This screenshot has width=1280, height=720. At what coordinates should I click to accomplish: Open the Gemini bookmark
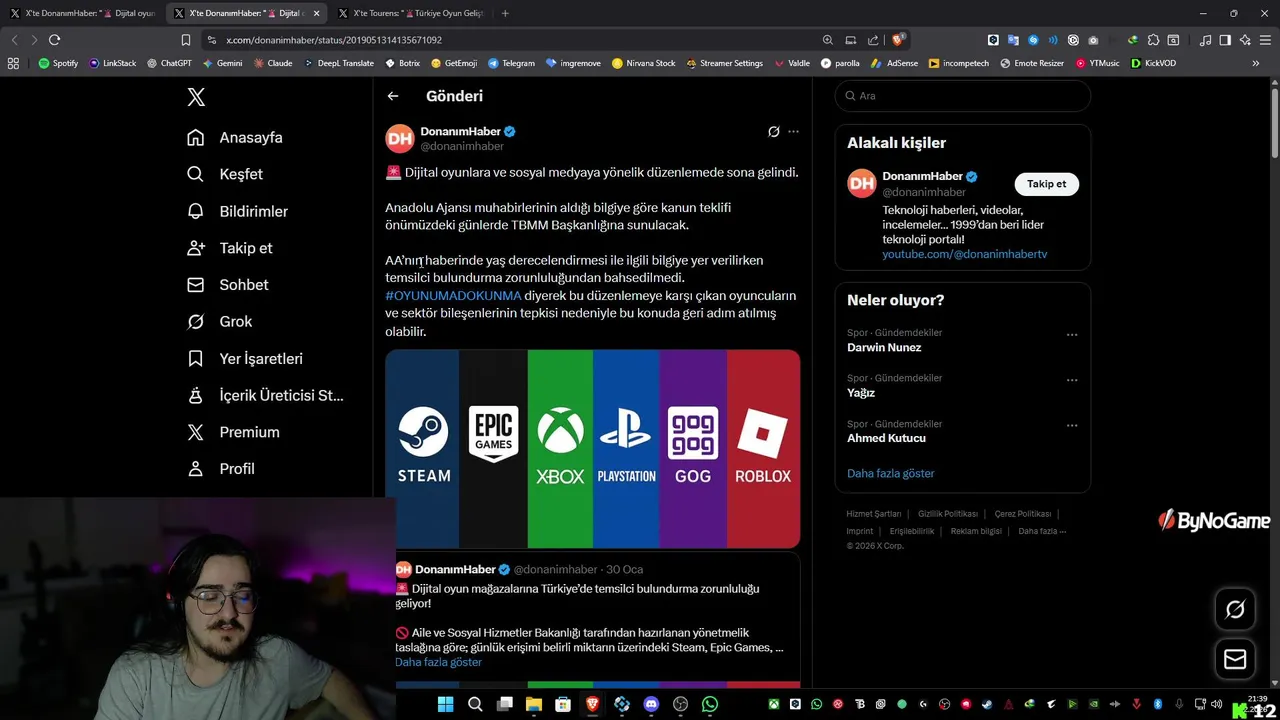[x=222, y=63]
